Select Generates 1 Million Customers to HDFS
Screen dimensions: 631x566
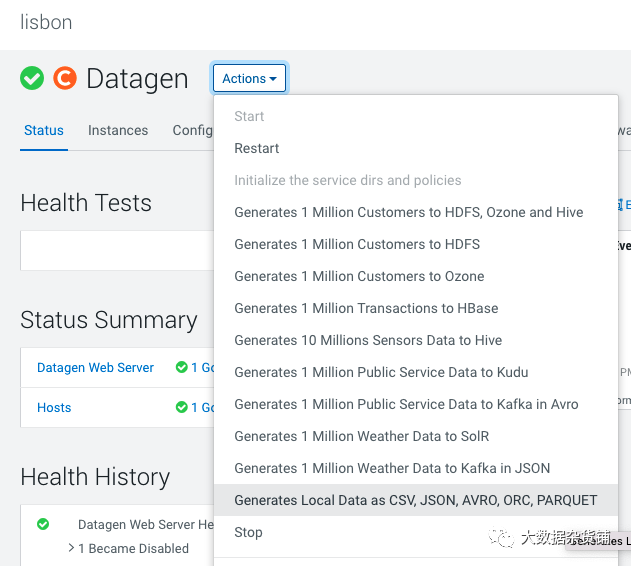tap(357, 244)
